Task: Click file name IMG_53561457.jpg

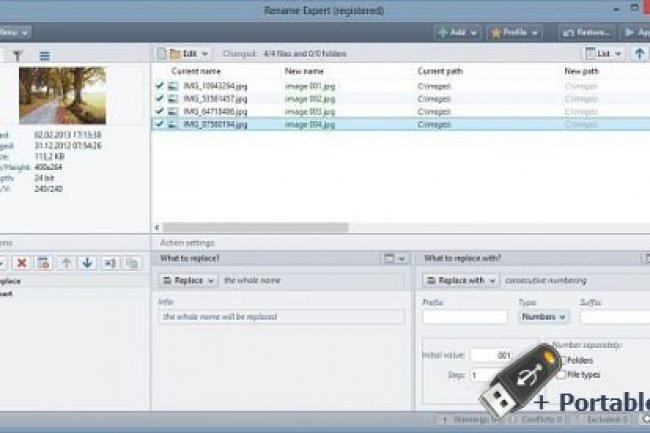Action: point(215,99)
